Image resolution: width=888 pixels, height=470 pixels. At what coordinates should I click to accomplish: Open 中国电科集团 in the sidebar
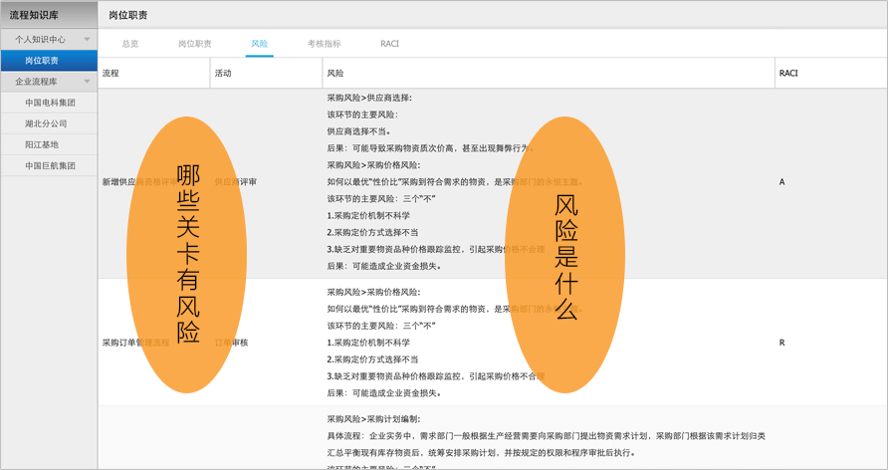[x=50, y=102]
